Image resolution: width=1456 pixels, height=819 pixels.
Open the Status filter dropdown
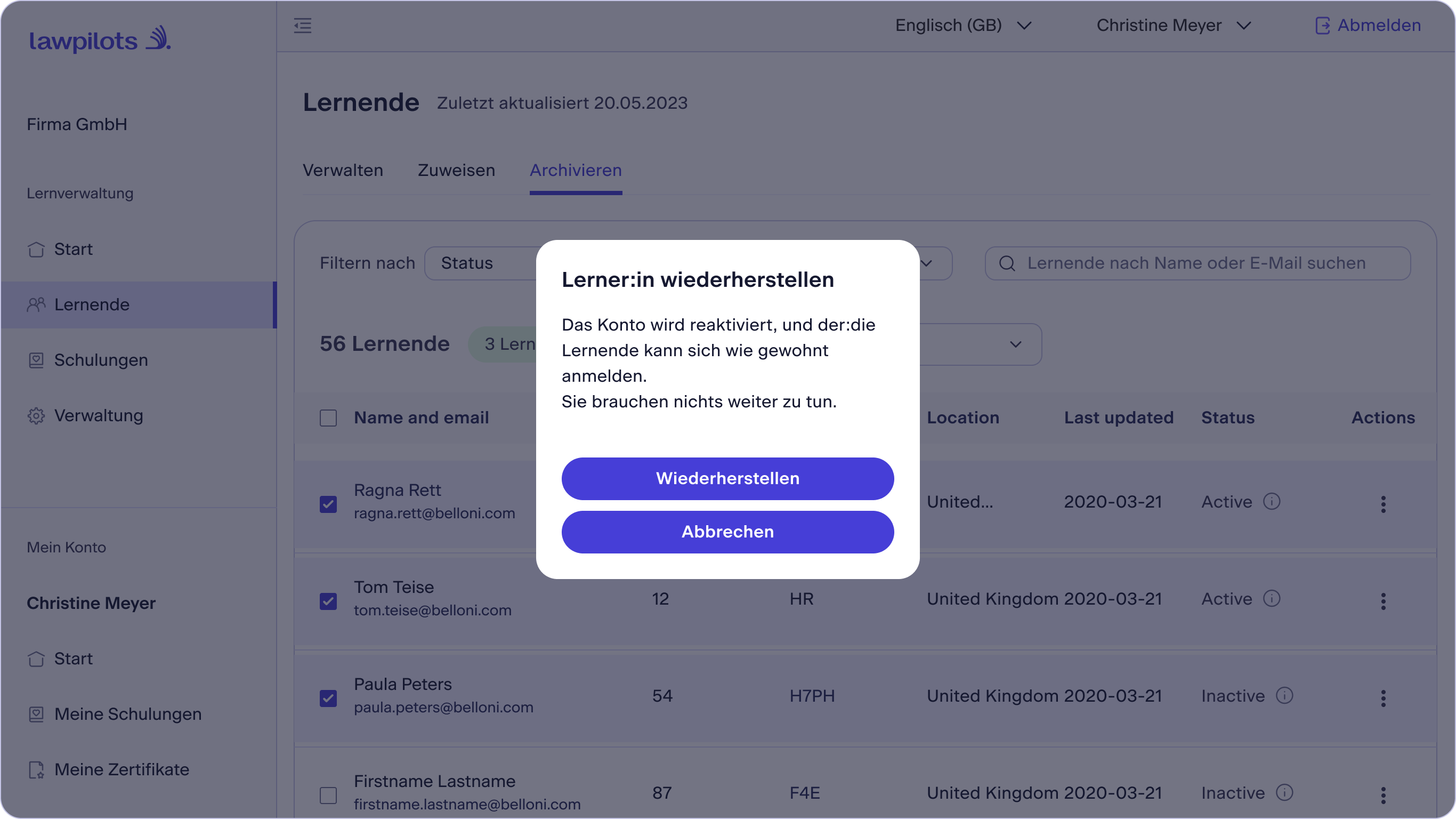(480, 263)
